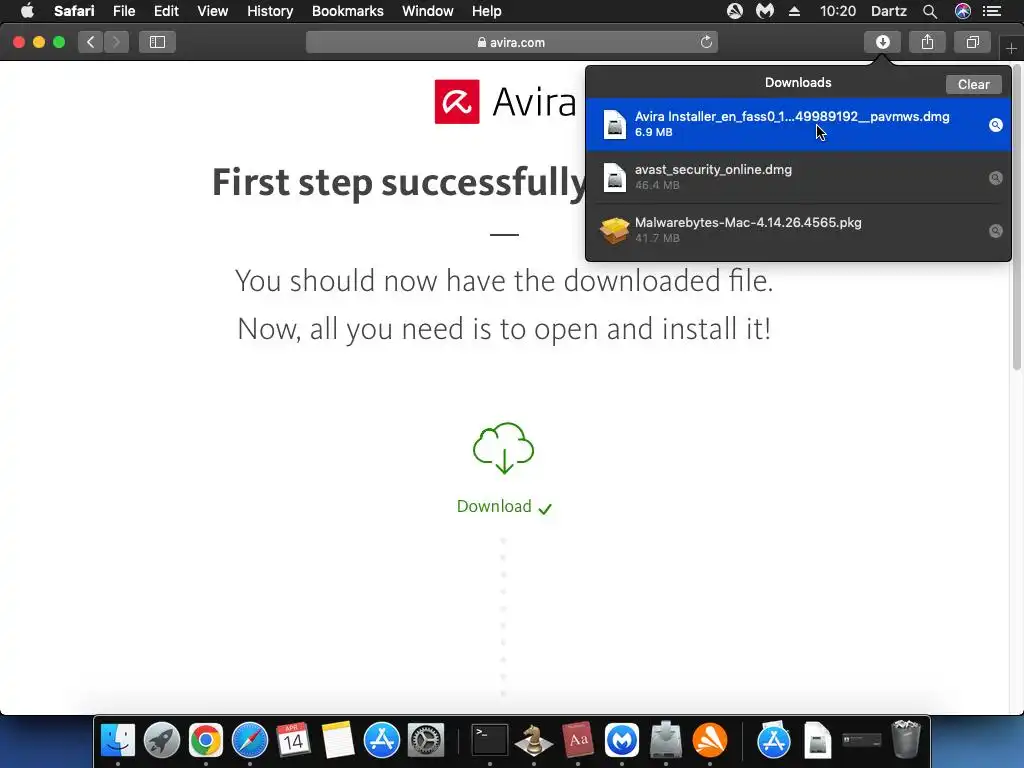Open the File menu
Viewport: 1024px width, 768px height.
pyautogui.click(x=123, y=11)
